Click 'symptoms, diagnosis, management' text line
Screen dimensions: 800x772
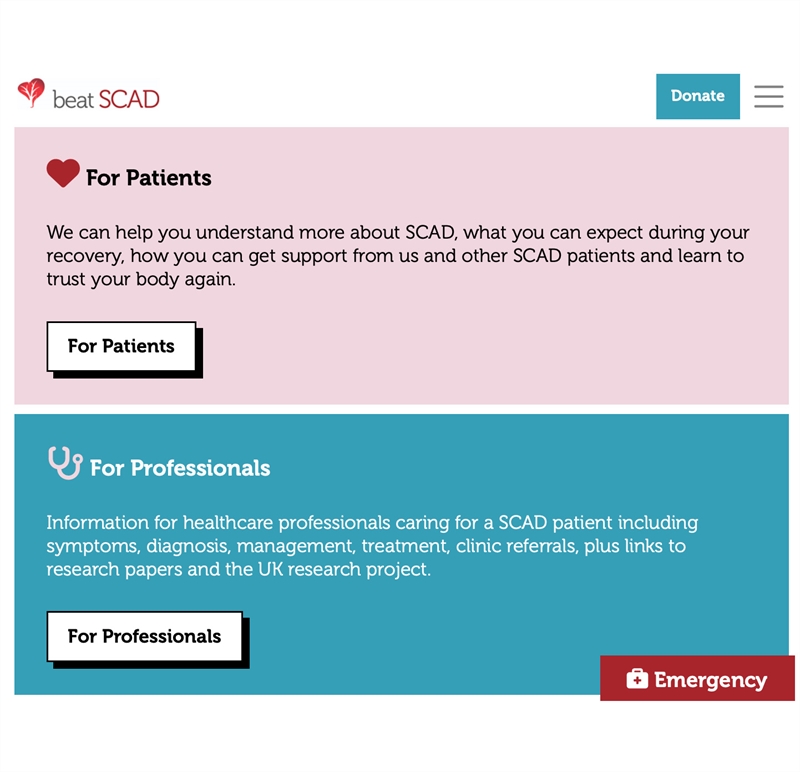point(200,546)
